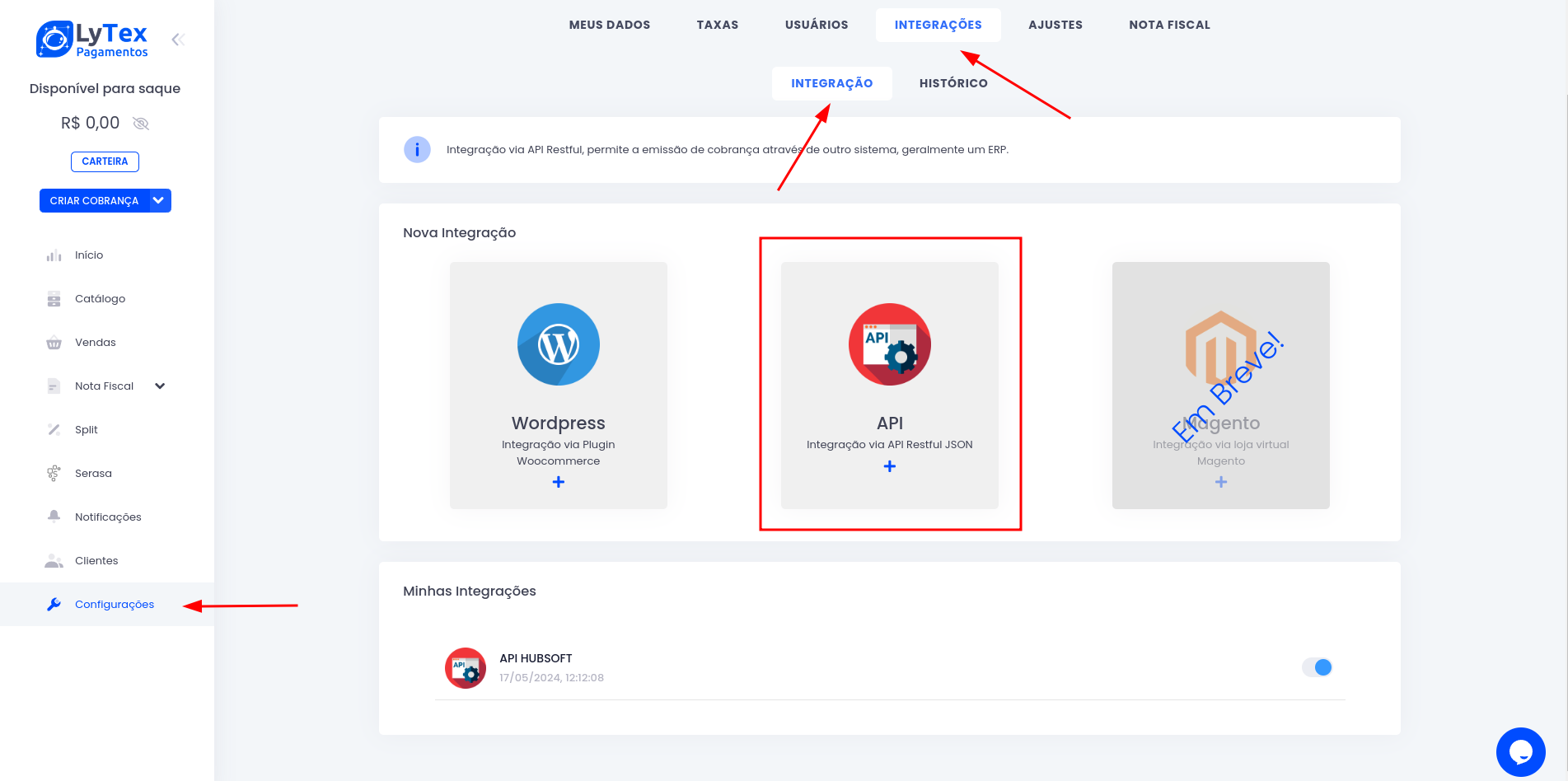Add API integration plus sign
The width and height of the screenshot is (1568, 781).
[890, 466]
